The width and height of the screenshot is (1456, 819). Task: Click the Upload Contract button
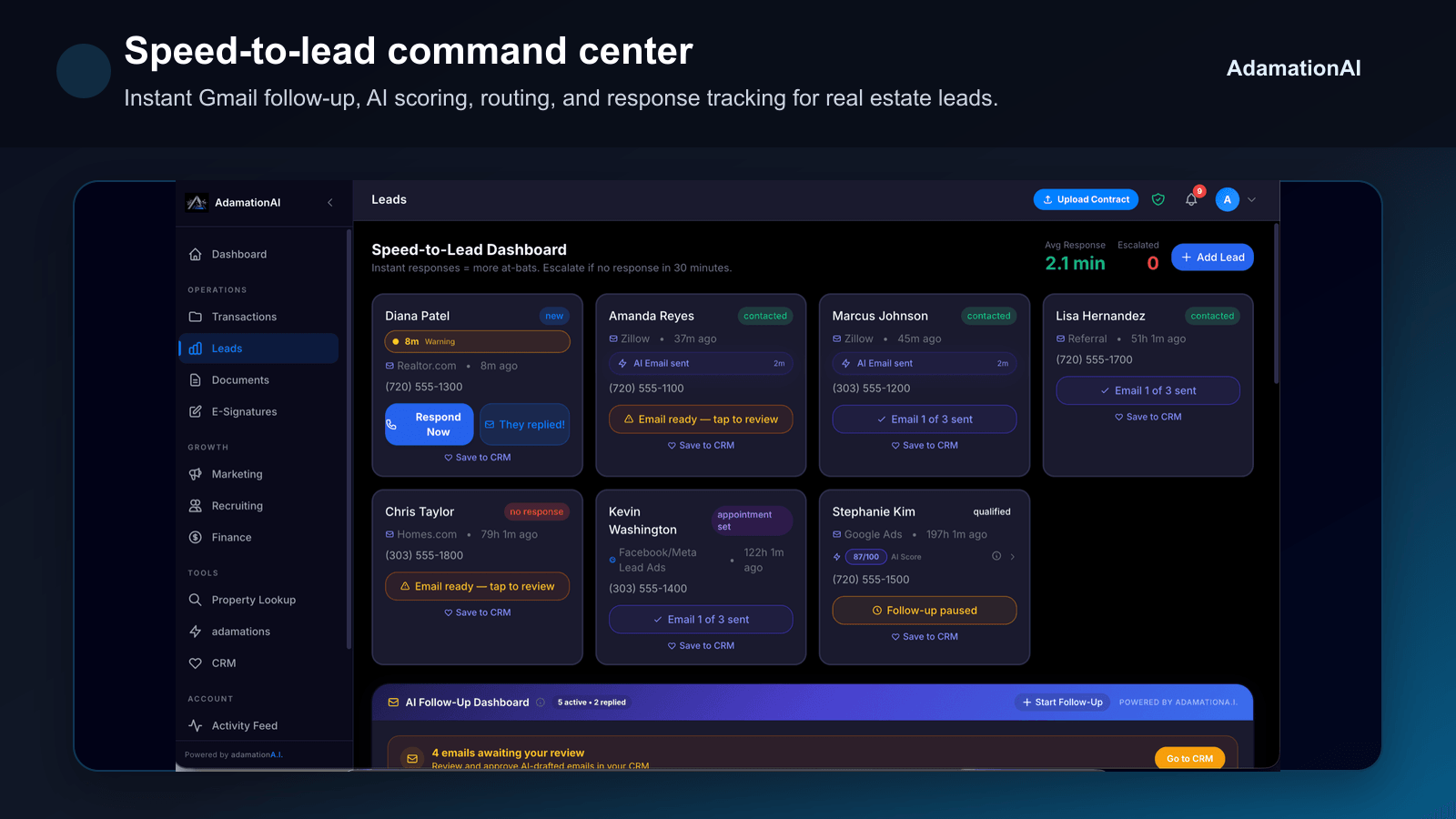[1086, 199]
